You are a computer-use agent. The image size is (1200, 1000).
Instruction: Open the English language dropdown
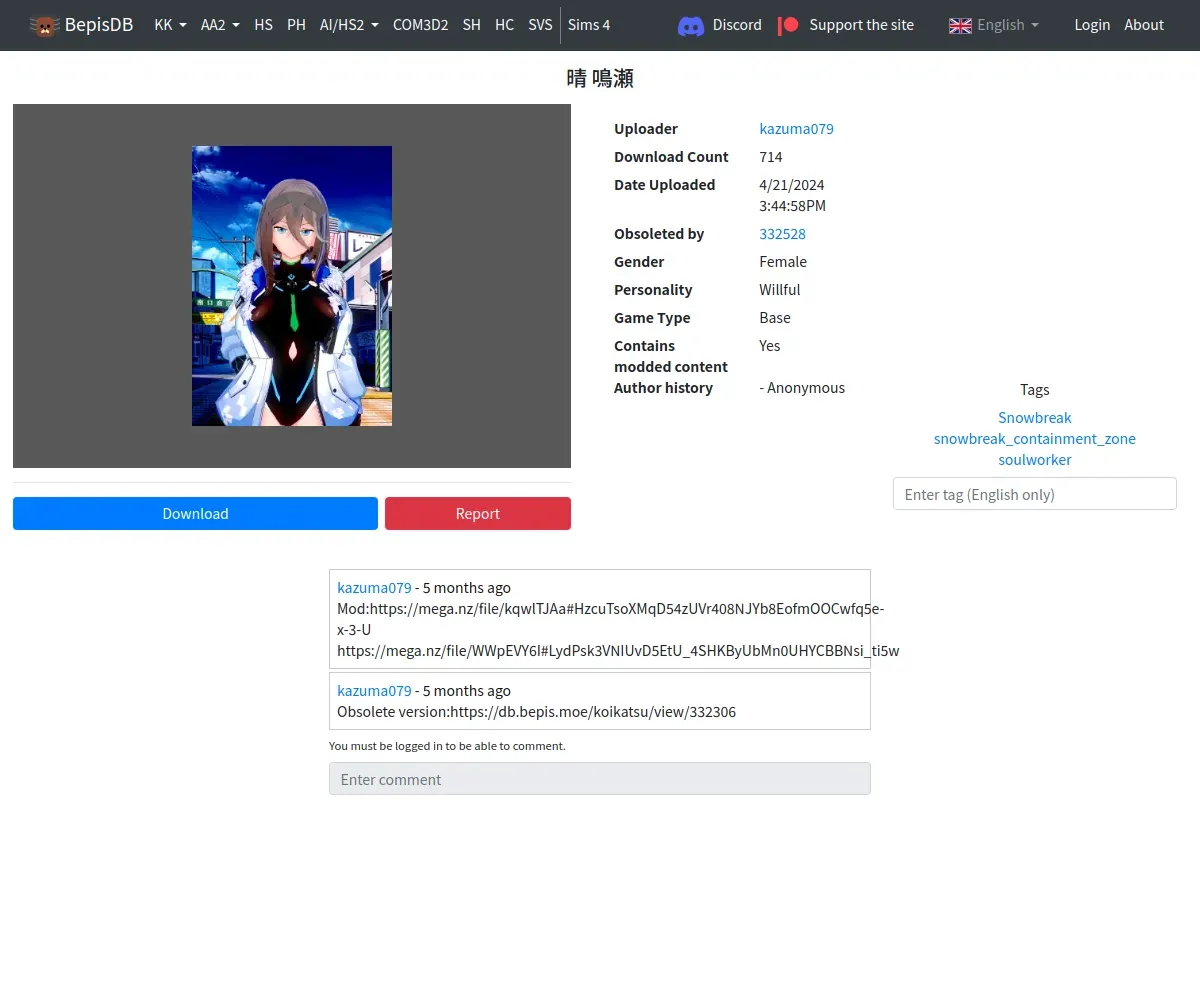pos(1008,25)
